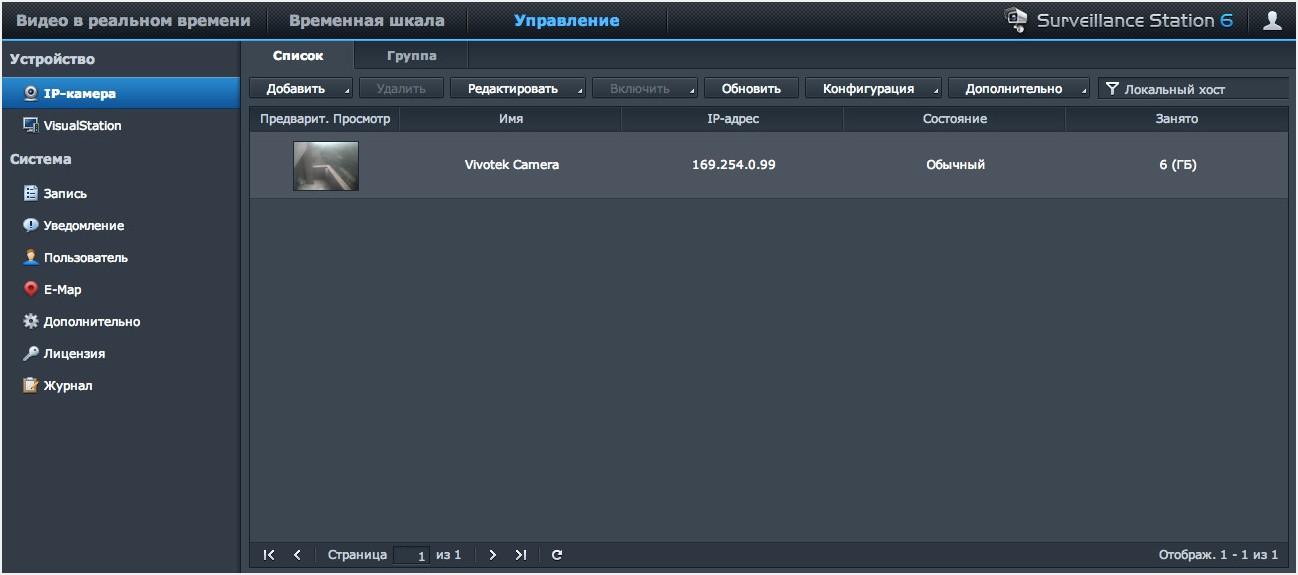Go to last page arrow
The image size is (1298, 575).
520,555
